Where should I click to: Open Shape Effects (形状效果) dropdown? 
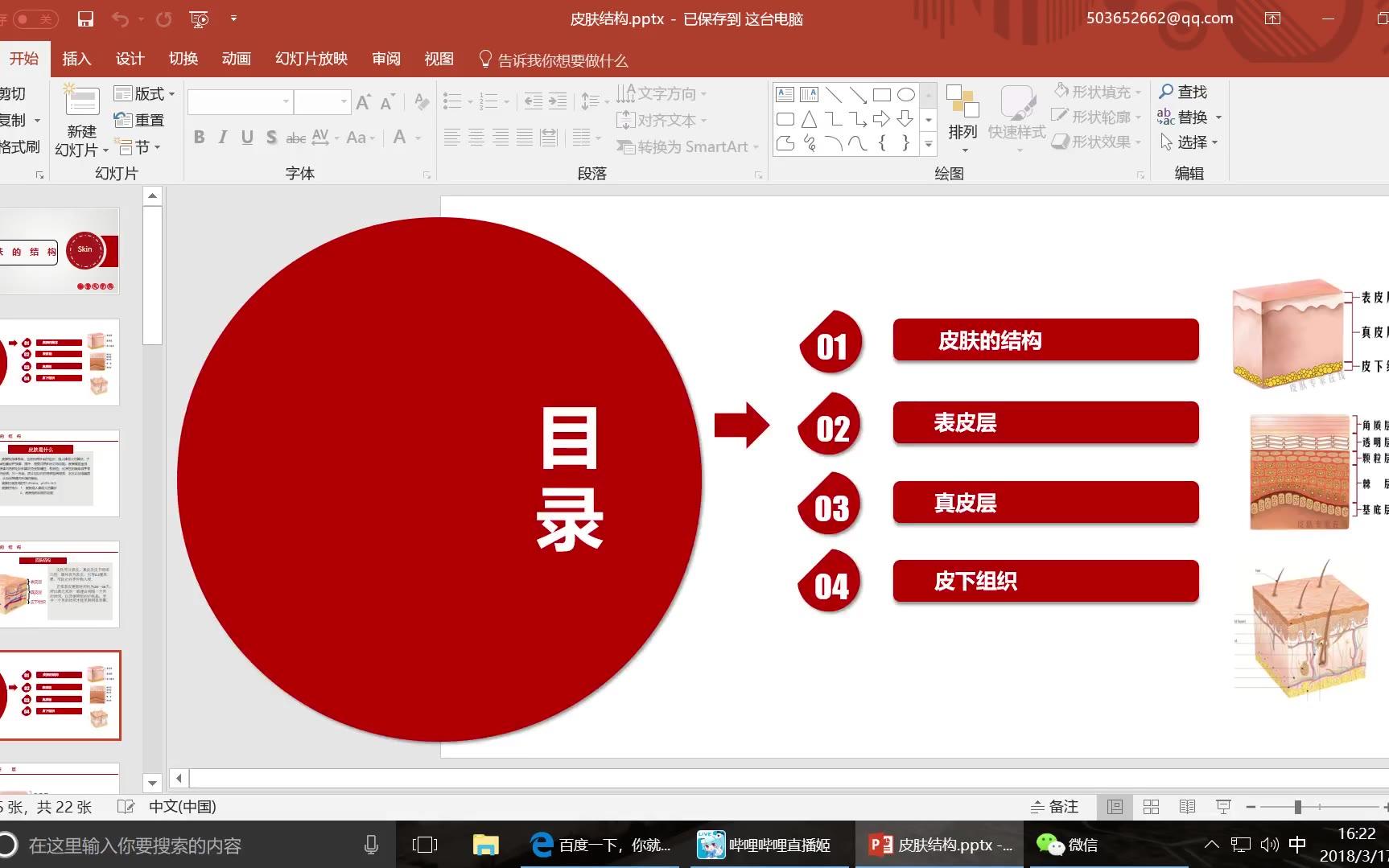coord(1098,142)
